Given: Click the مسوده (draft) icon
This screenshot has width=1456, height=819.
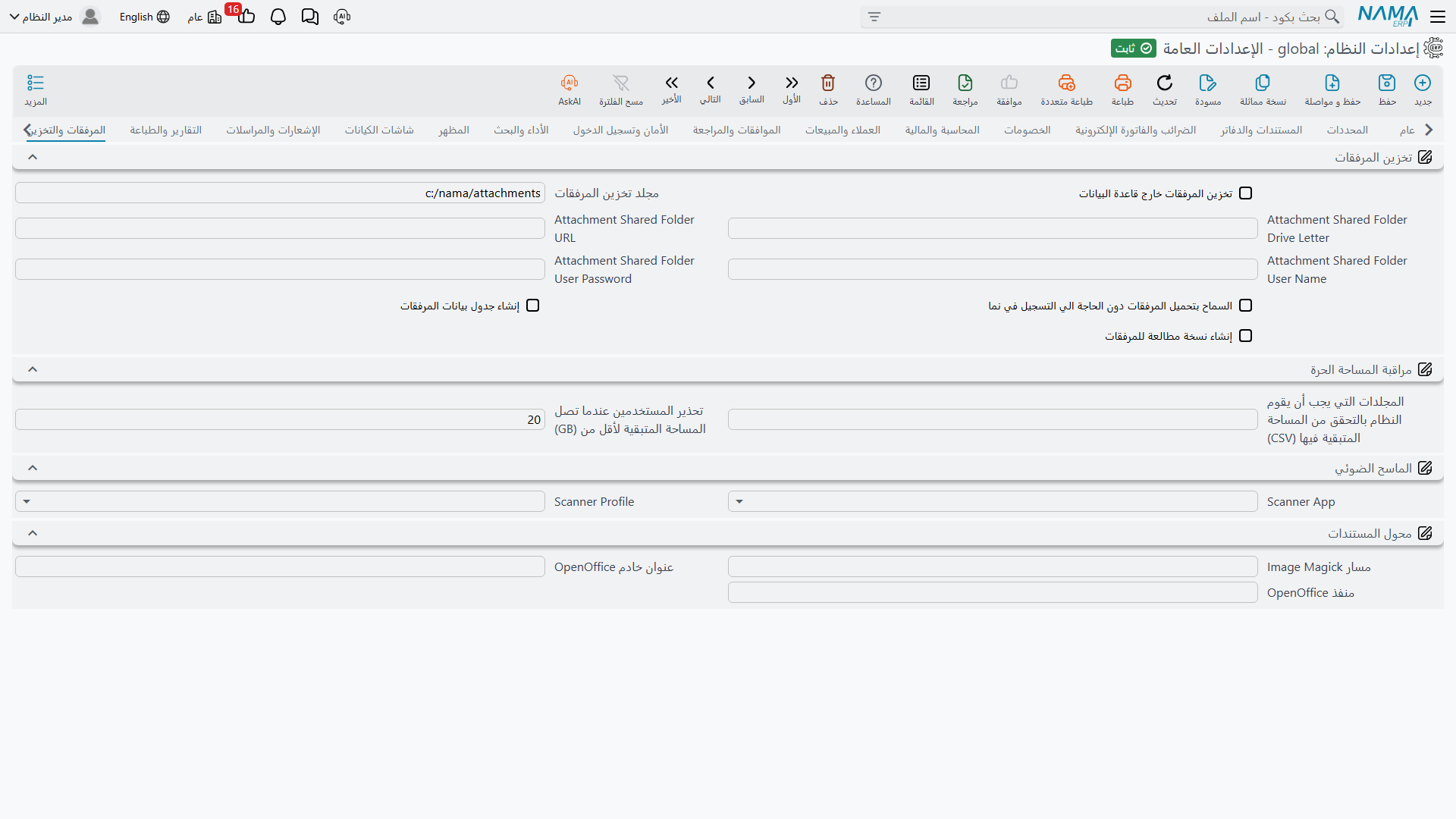Looking at the screenshot, I should pos(1208,83).
